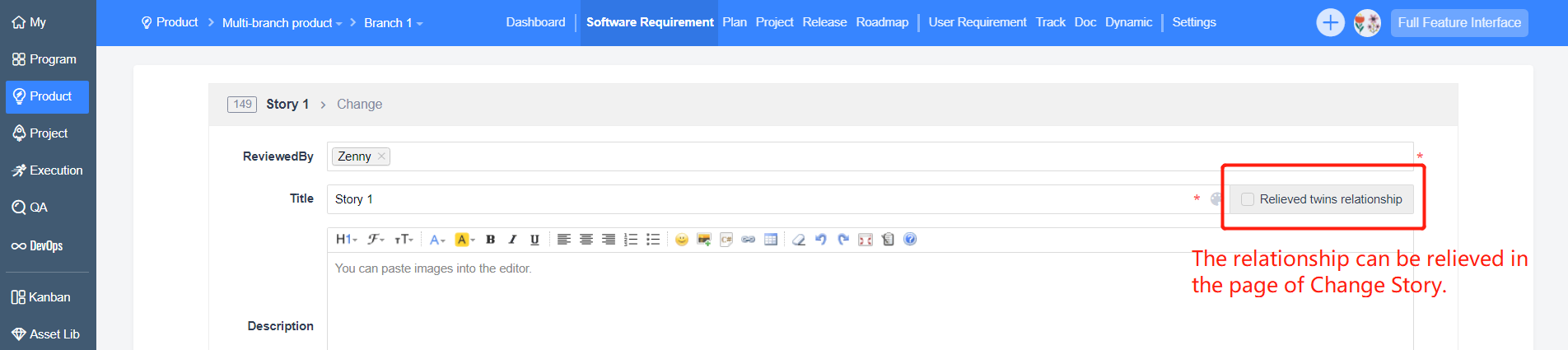Insert an emoticon from the editor toolbar

(x=681, y=240)
